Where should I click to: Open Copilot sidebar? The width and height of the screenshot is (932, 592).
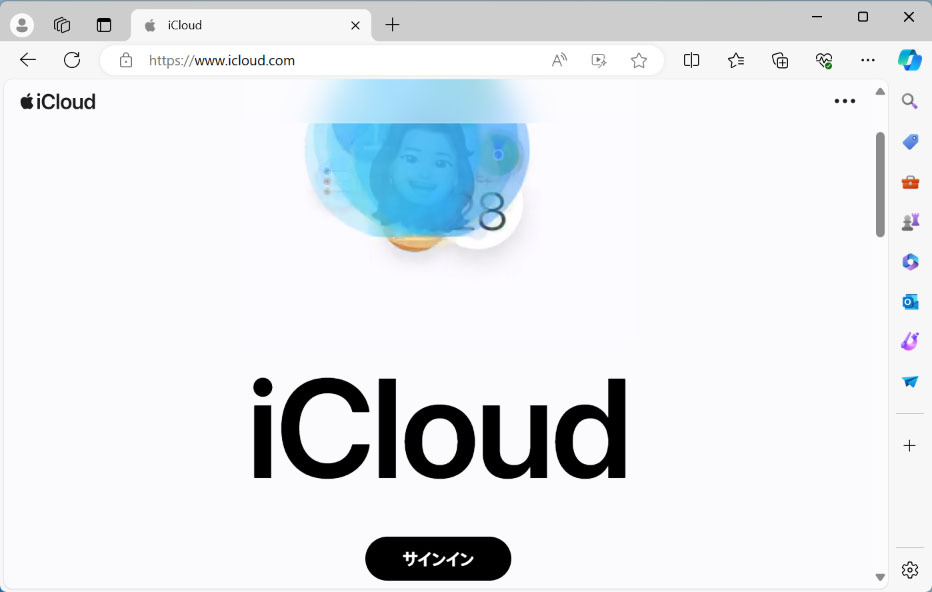[909, 60]
